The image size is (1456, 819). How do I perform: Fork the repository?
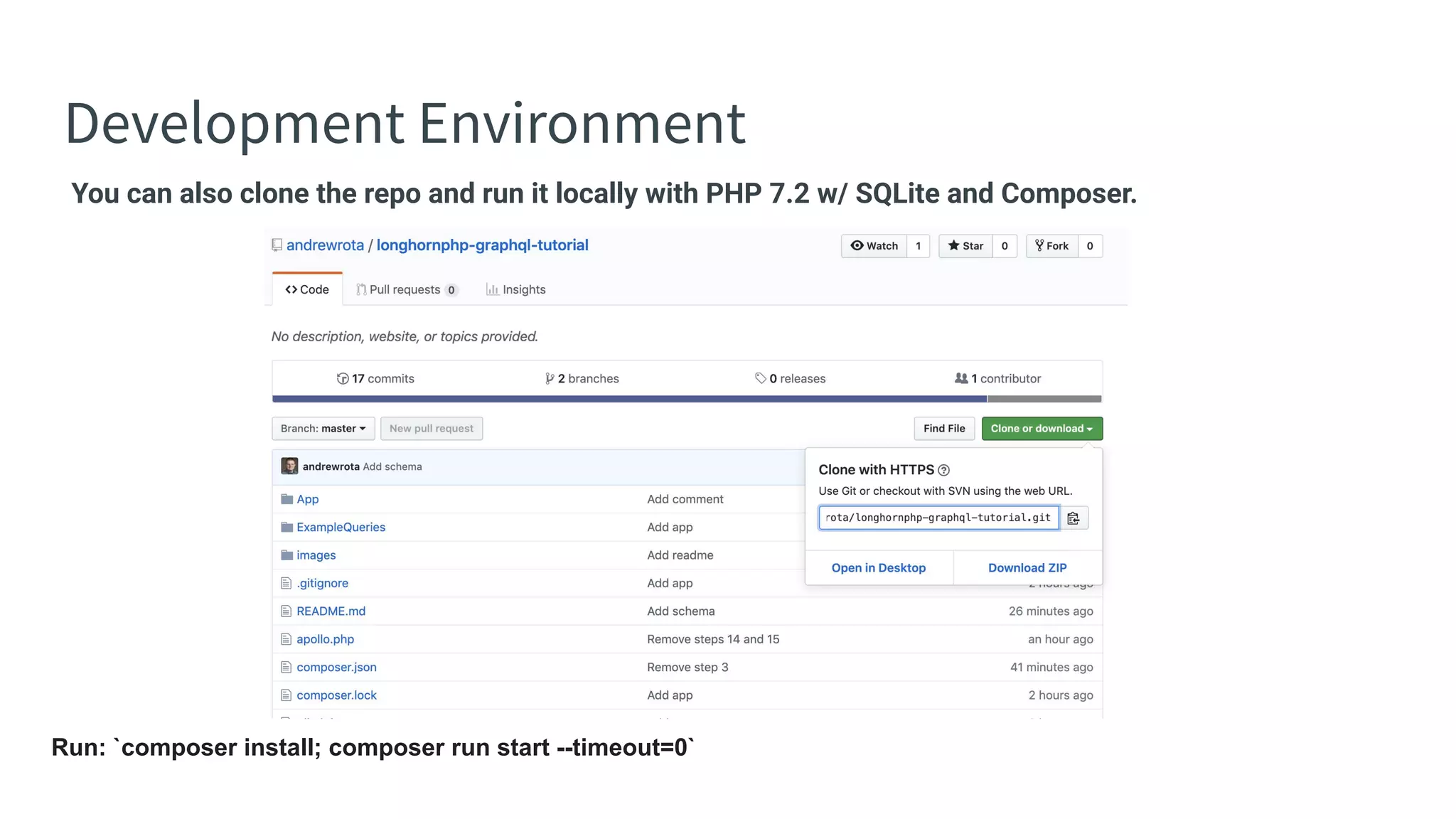pos(1051,246)
